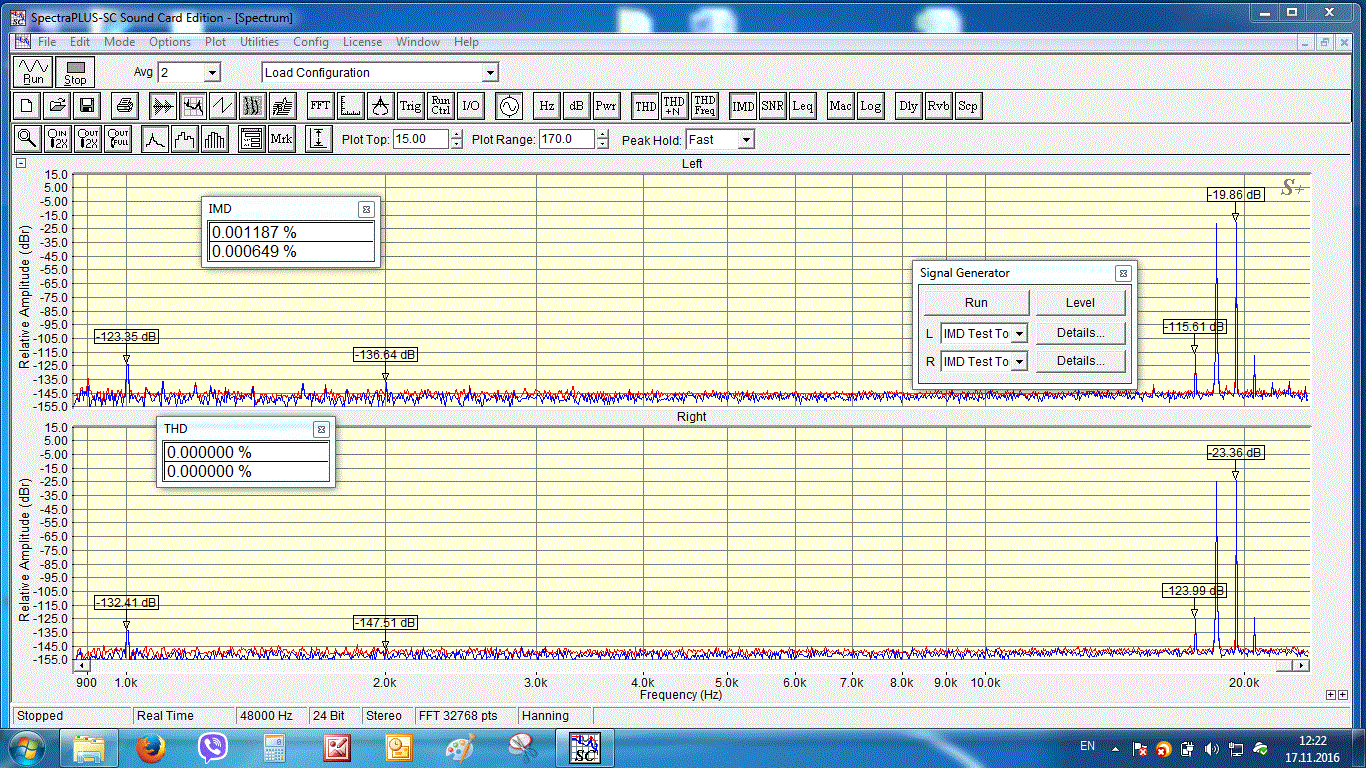The width and height of the screenshot is (1366, 768).
Task: Click the Level button in Signal Generator
Action: click(1079, 303)
